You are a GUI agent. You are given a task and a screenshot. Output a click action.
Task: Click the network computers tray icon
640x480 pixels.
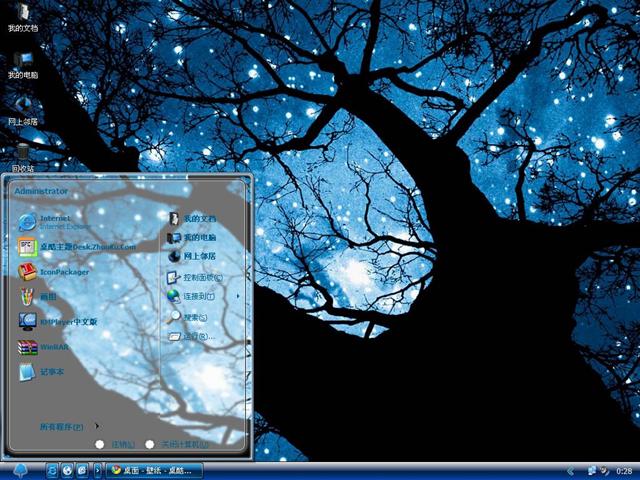click(x=592, y=471)
